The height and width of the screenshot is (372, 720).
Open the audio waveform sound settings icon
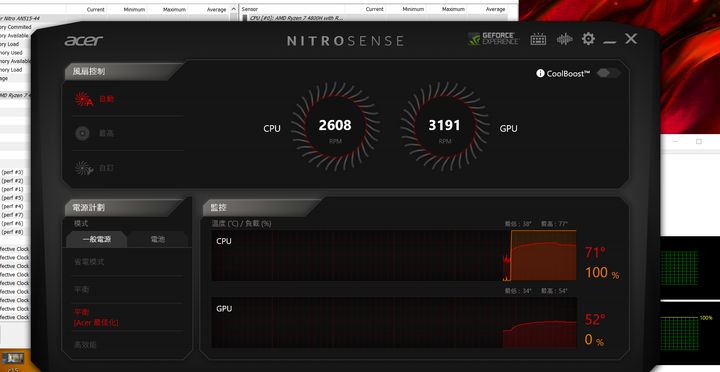(564, 39)
